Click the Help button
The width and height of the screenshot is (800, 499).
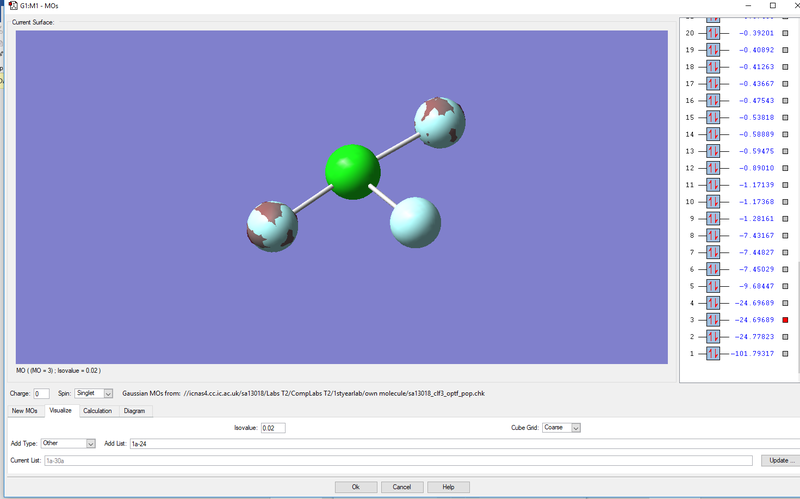tap(448, 487)
